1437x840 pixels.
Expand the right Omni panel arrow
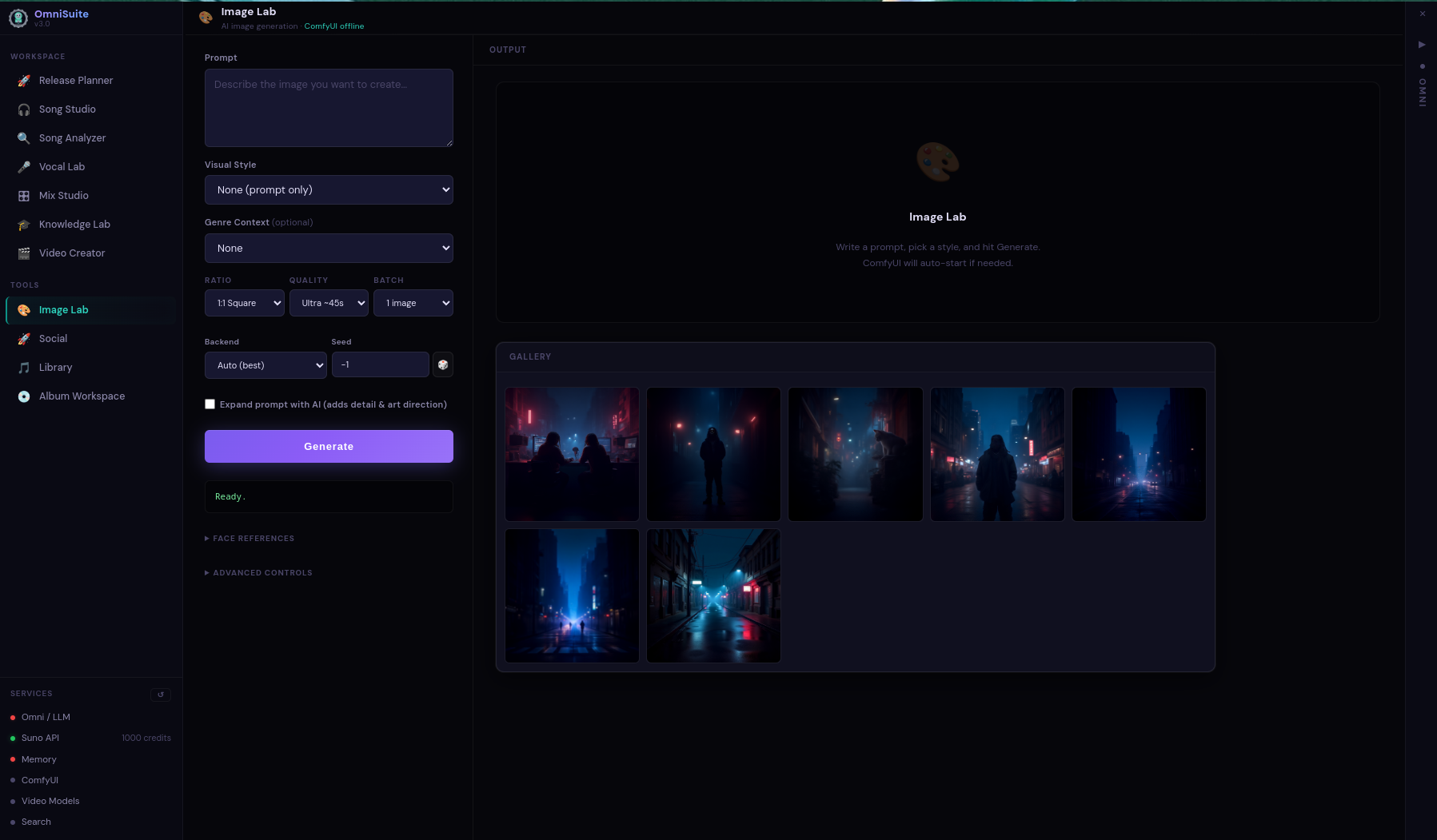coord(1422,45)
